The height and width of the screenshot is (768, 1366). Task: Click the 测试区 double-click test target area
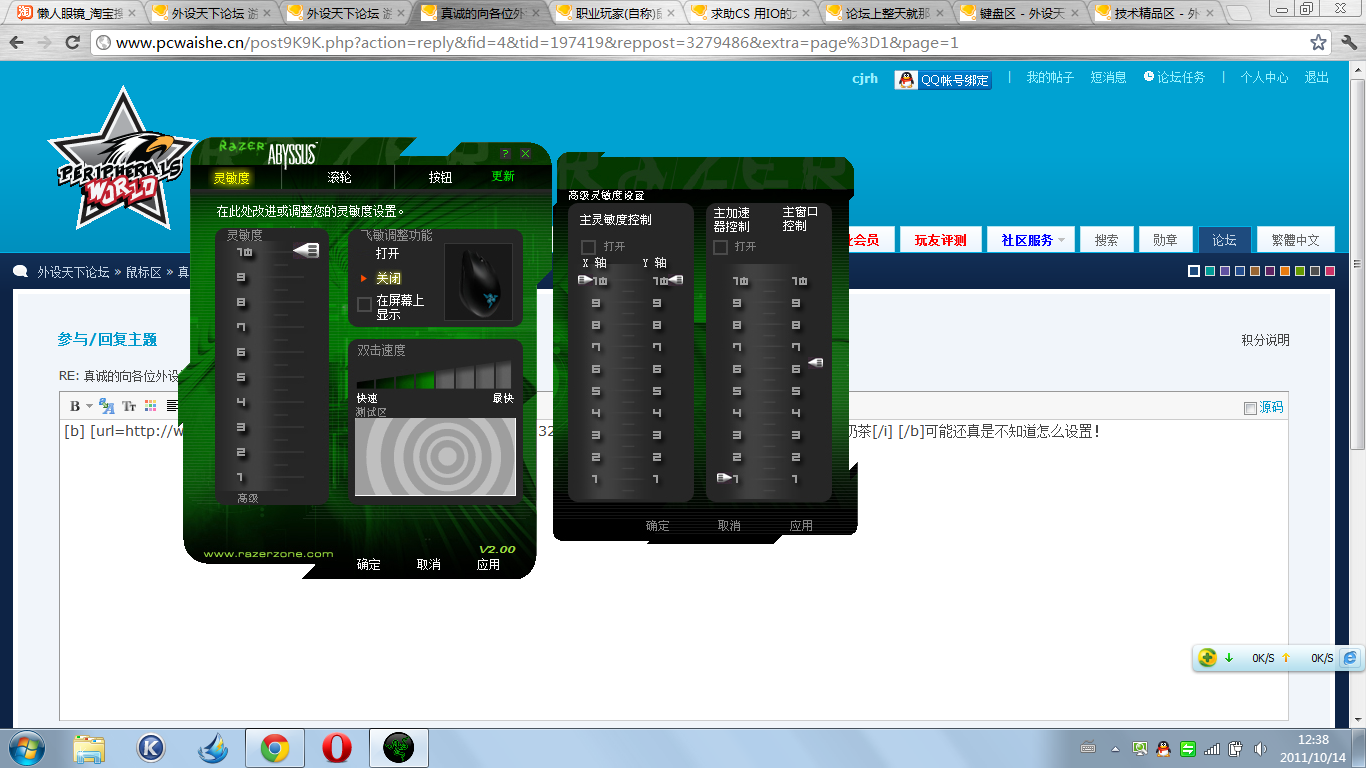coord(435,457)
